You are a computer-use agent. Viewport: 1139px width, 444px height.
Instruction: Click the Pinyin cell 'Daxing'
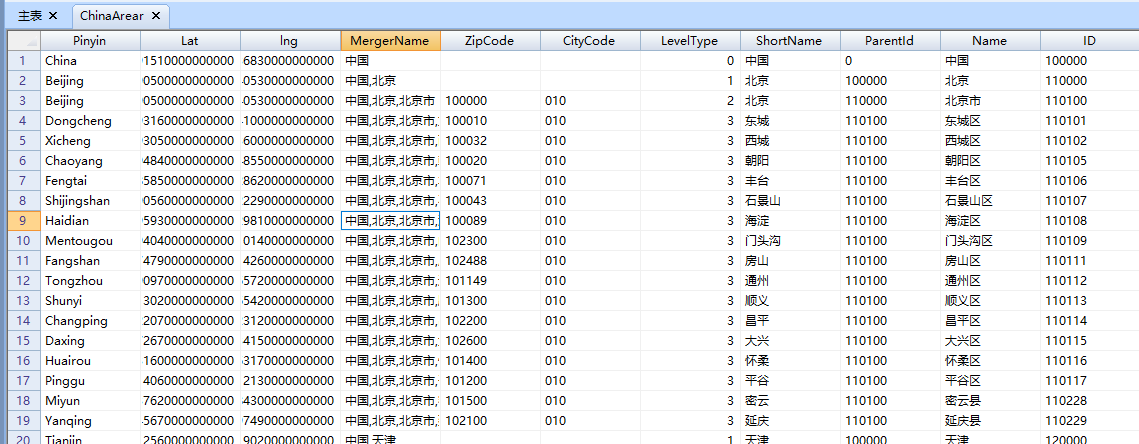[x=90, y=341]
